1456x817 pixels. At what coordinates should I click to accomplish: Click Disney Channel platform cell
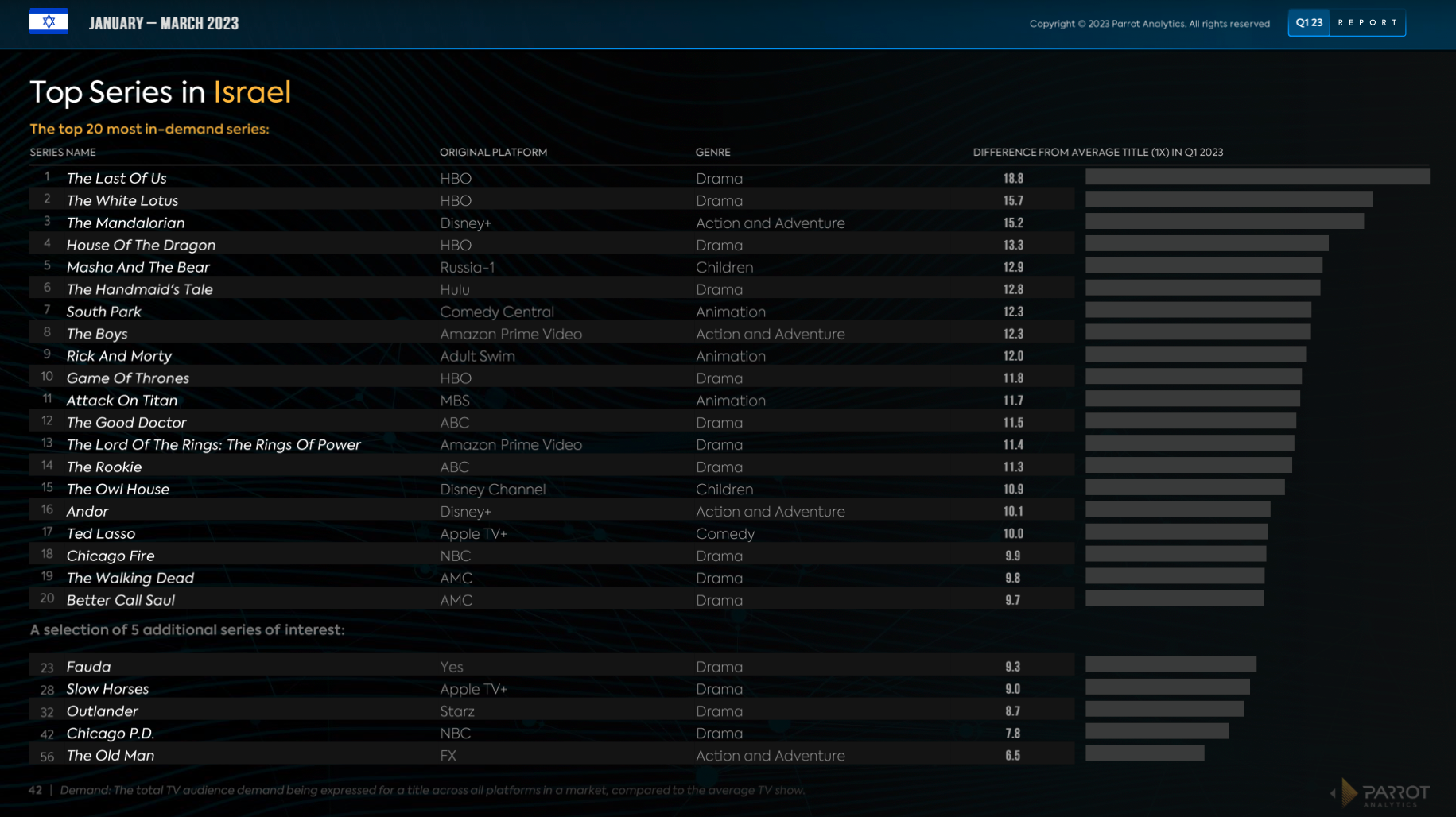coord(493,490)
